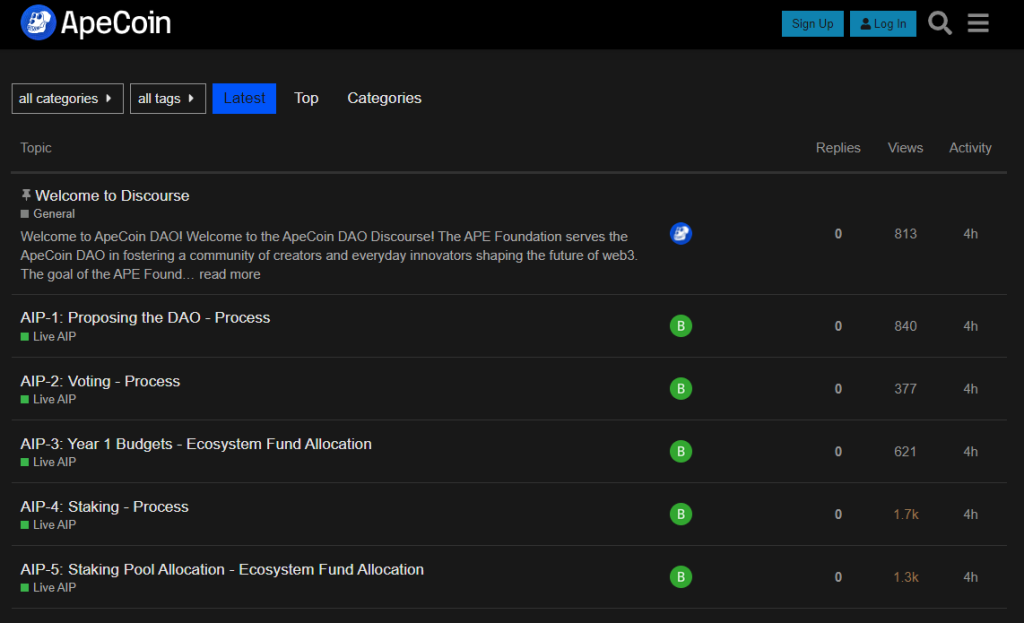Click the 4h activity on AIP-1 row

pyautogui.click(x=970, y=326)
